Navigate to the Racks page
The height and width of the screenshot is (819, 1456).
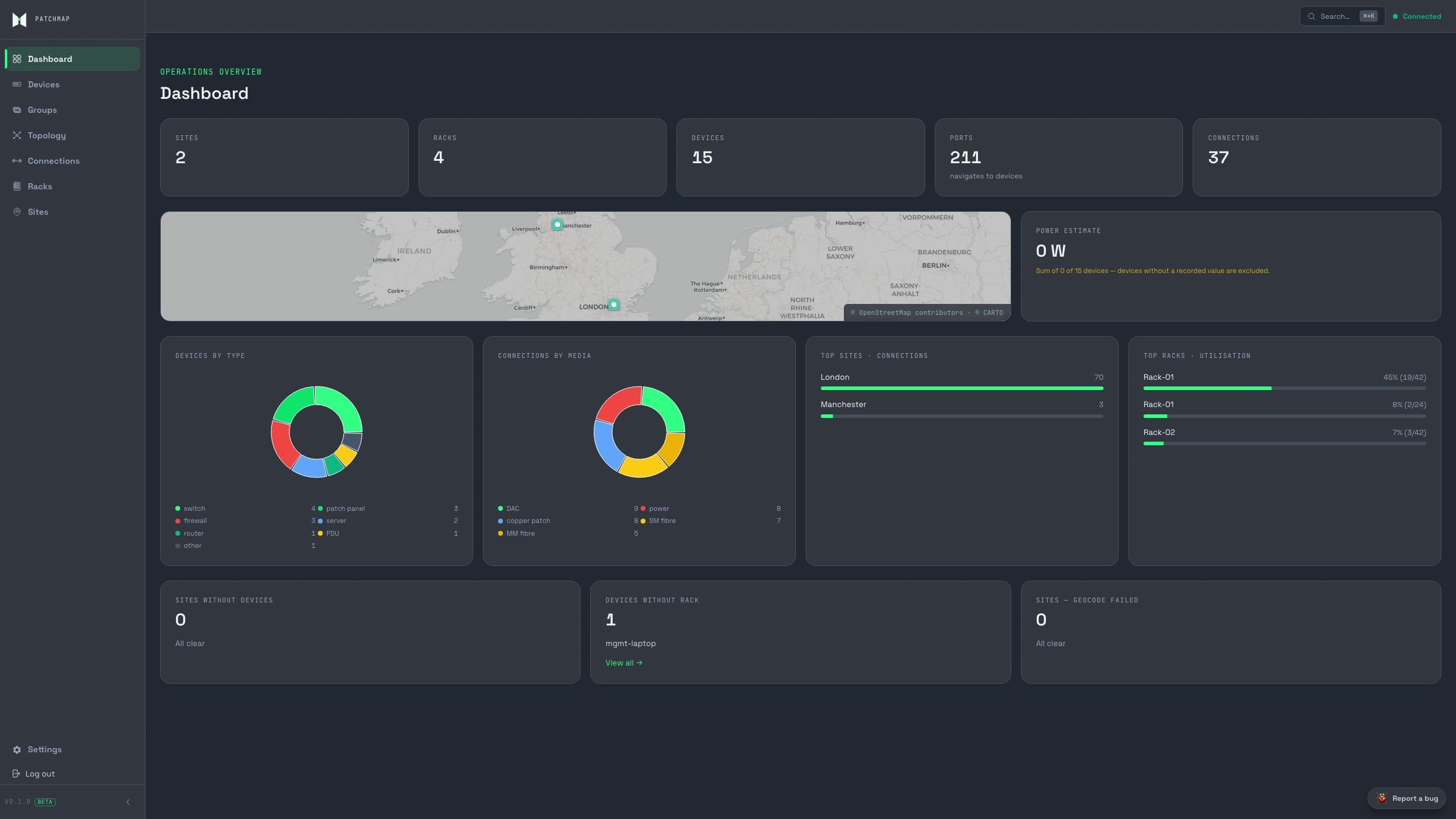tap(72, 186)
